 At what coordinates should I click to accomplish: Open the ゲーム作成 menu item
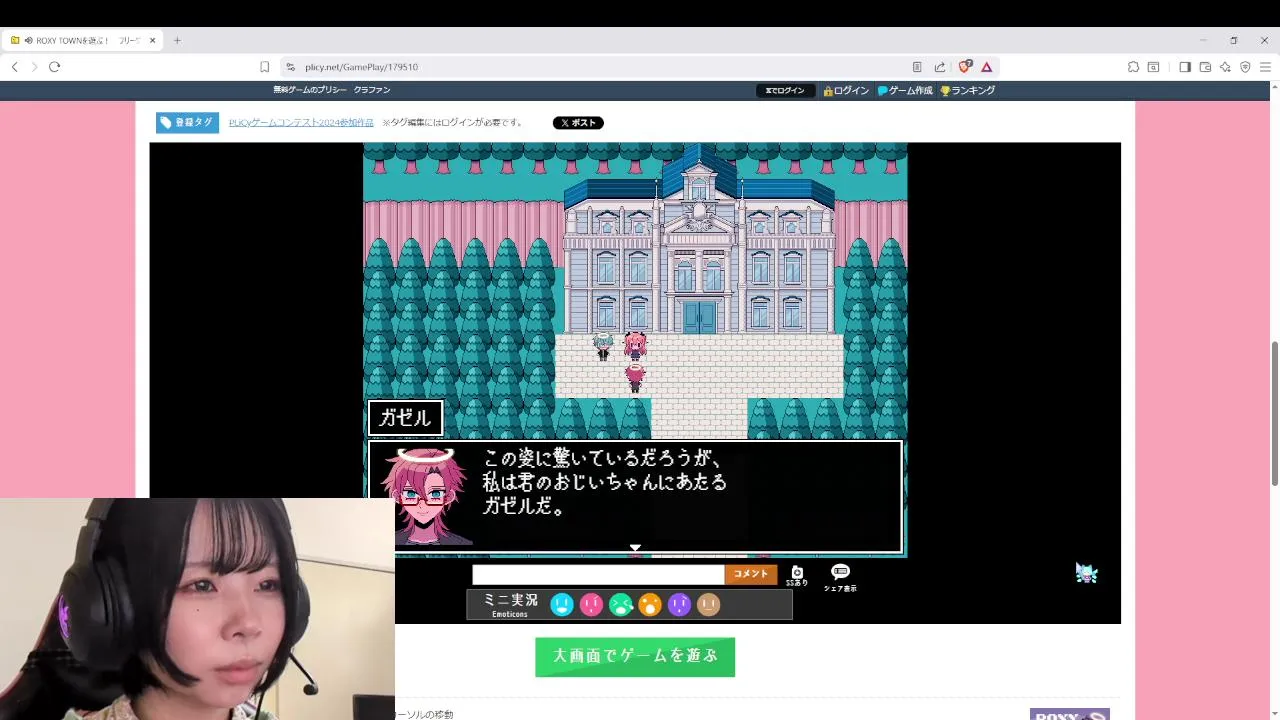905,90
